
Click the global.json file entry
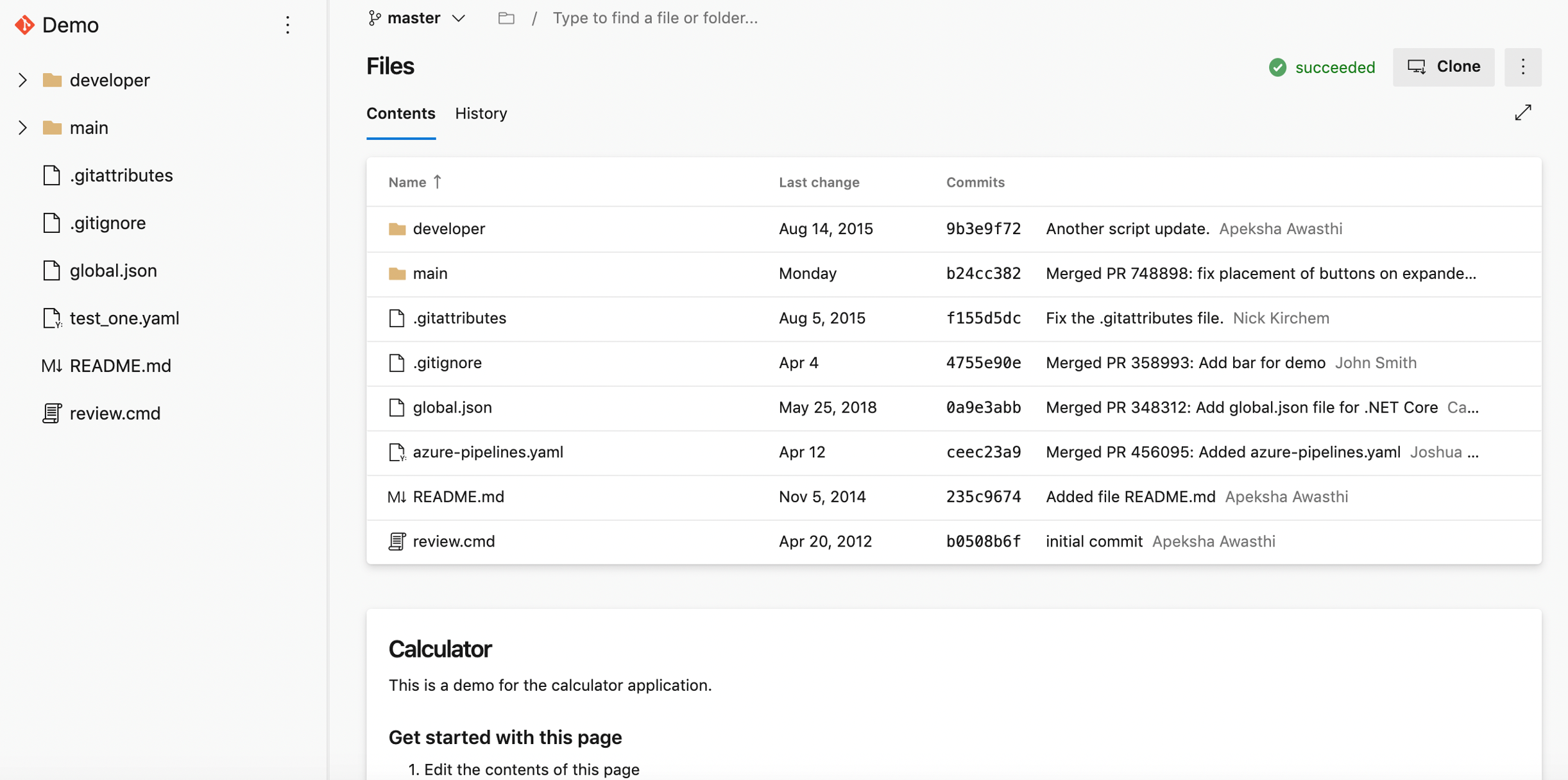(452, 407)
